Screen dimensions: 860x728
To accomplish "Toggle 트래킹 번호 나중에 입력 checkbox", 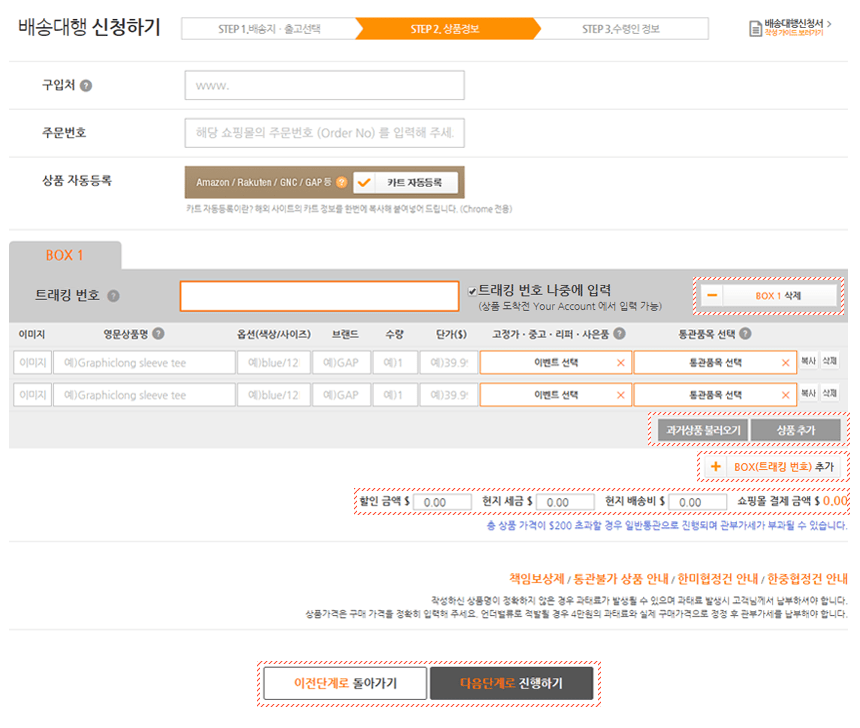I will [472, 291].
